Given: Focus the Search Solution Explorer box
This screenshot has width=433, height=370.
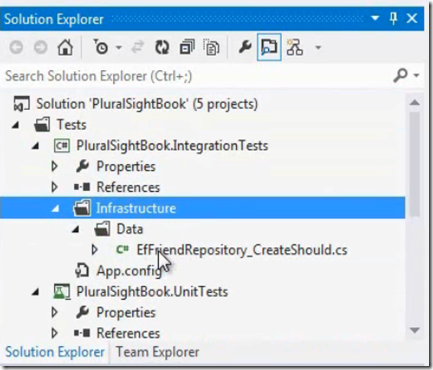Looking at the screenshot, I should point(197,76).
